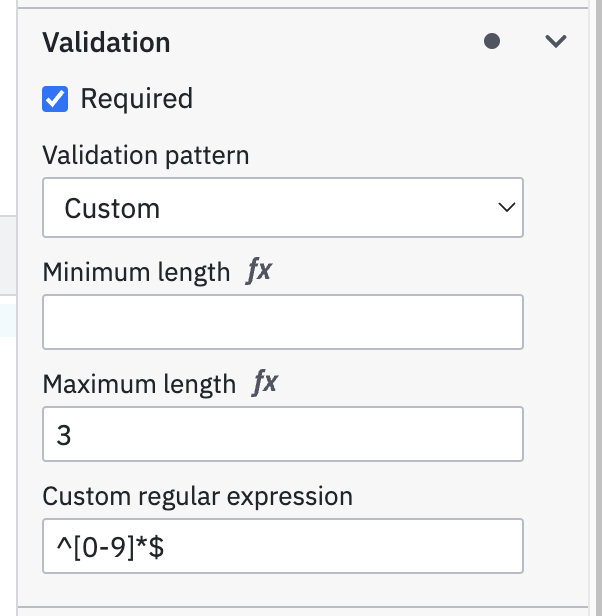Click the arrow on the Custom dropdown
Viewport: 602px width, 616px height.
click(505, 208)
